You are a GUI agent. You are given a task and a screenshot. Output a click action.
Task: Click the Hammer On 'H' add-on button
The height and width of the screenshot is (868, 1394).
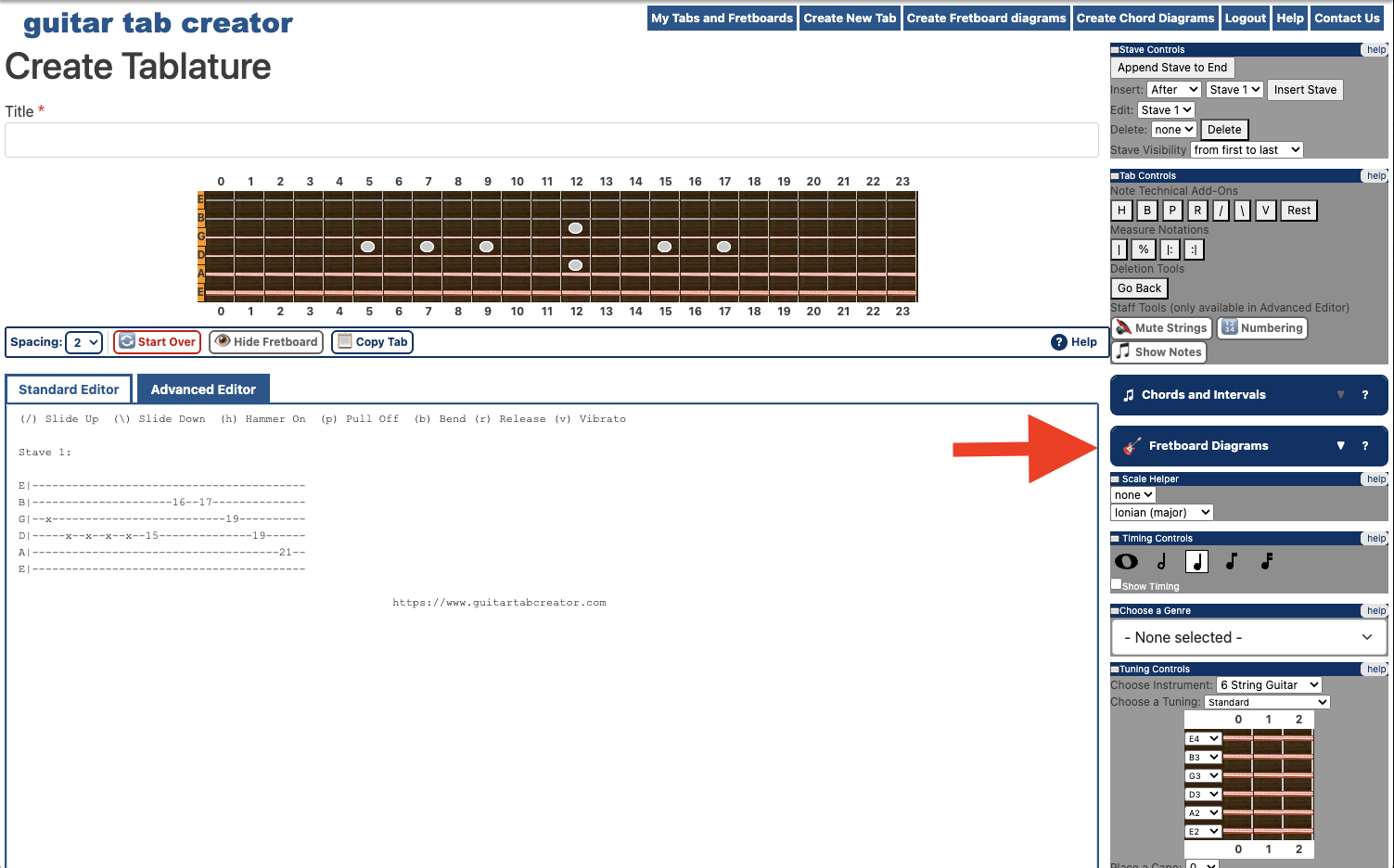1121,211
